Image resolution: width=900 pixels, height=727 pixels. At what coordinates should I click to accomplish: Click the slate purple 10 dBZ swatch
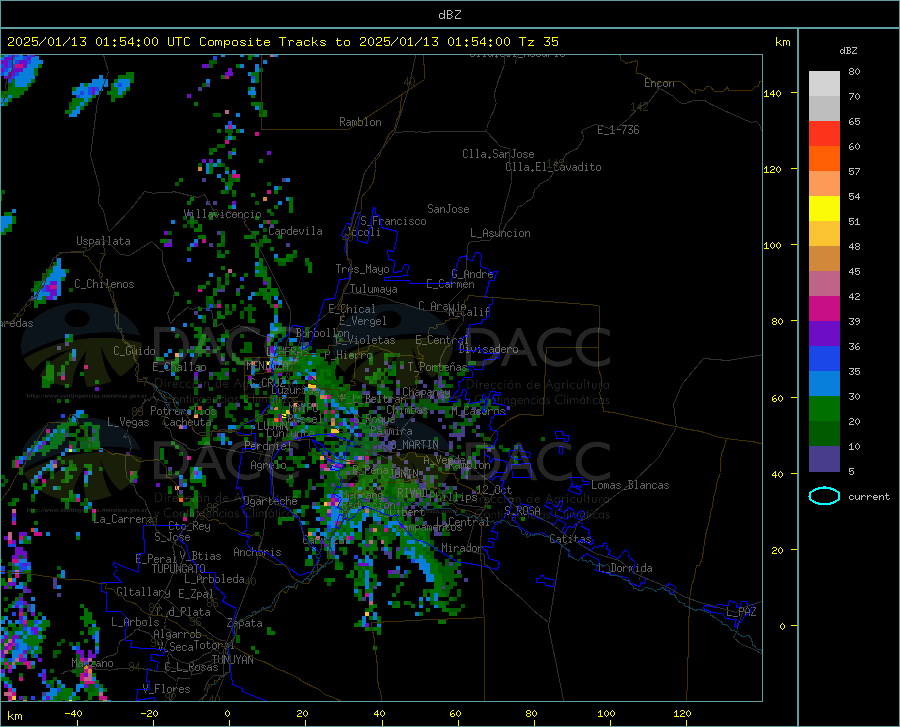click(x=824, y=459)
